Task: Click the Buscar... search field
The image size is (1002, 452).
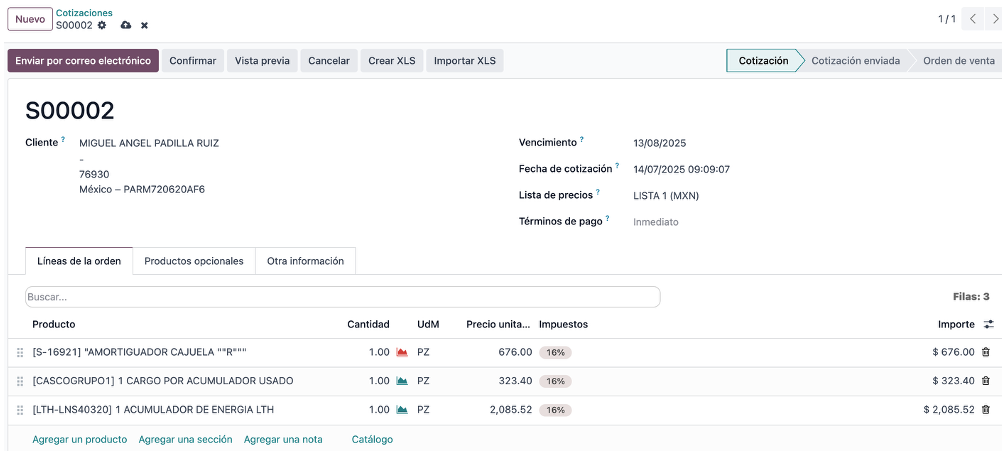Action: [x=343, y=297]
